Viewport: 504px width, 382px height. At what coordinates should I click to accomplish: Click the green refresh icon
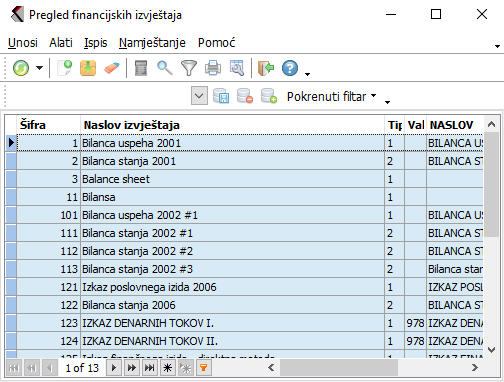coord(21,68)
